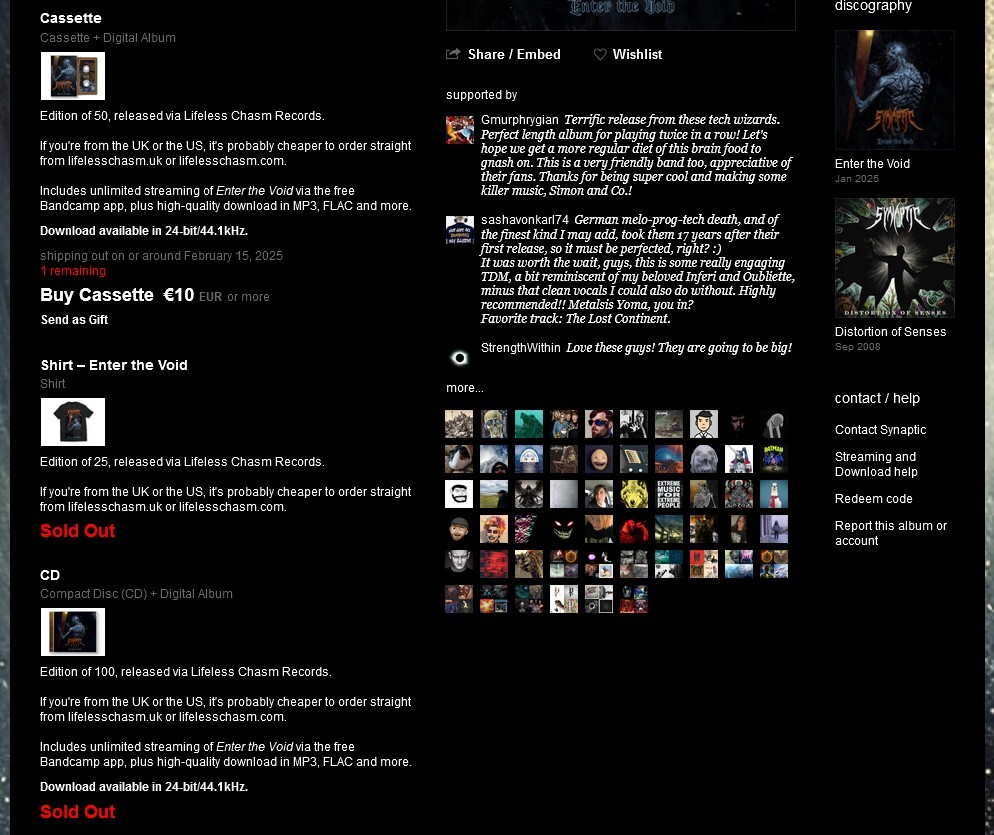Click the supported by heading
The width and height of the screenshot is (994, 835).
(481, 95)
